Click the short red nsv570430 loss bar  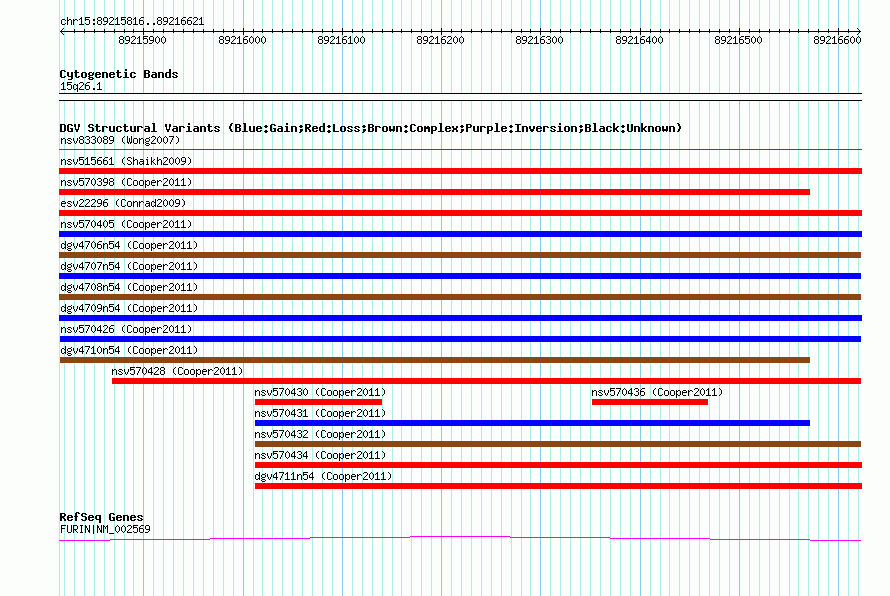coord(318,402)
